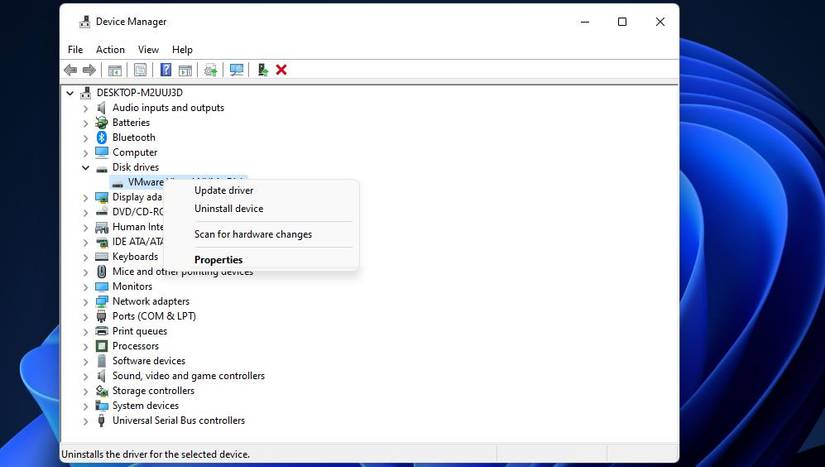The height and width of the screenshot is (467, 825).
Task: Click the Audio inputs and outputs speaker icon
Action: point(102,108)
